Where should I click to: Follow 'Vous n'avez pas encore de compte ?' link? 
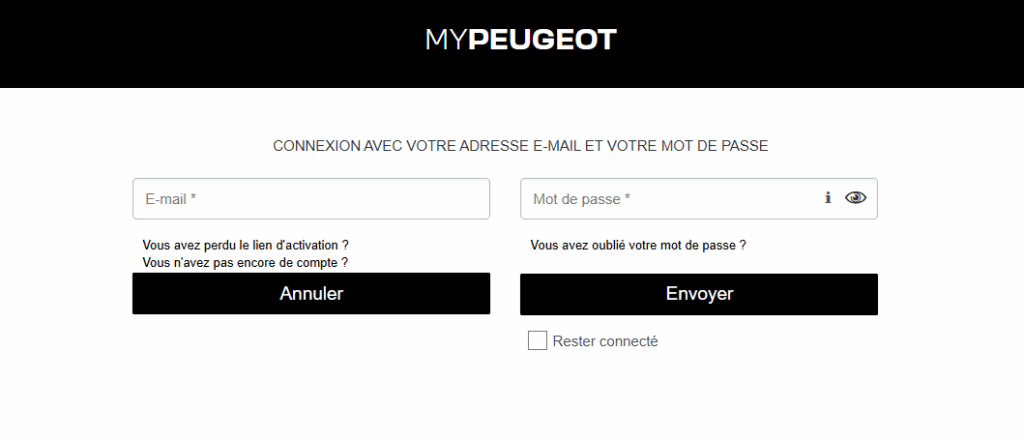tap(245, 262)
